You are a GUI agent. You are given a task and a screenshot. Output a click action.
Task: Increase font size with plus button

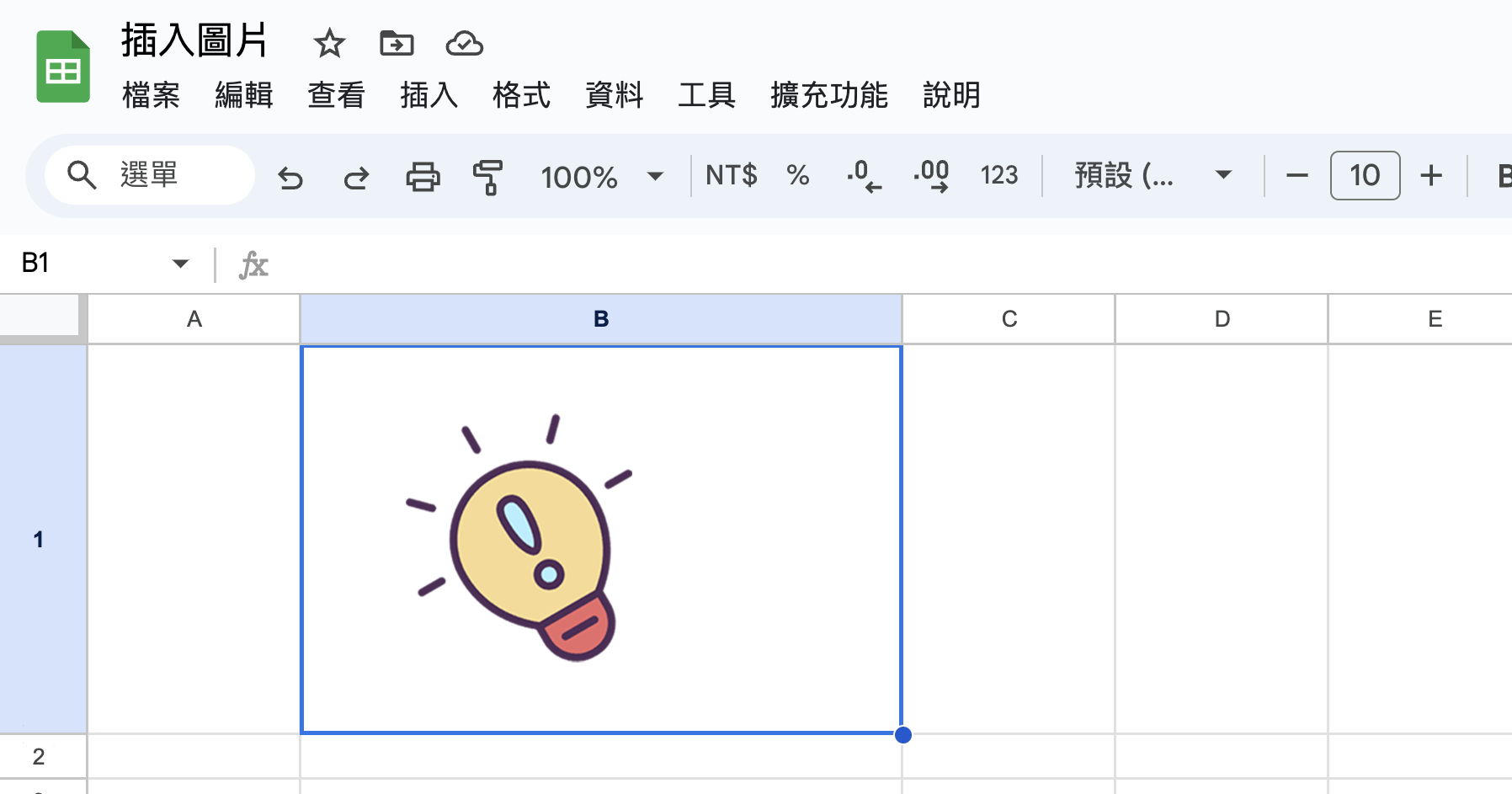pyautogui.click(x=1432, y=176)
